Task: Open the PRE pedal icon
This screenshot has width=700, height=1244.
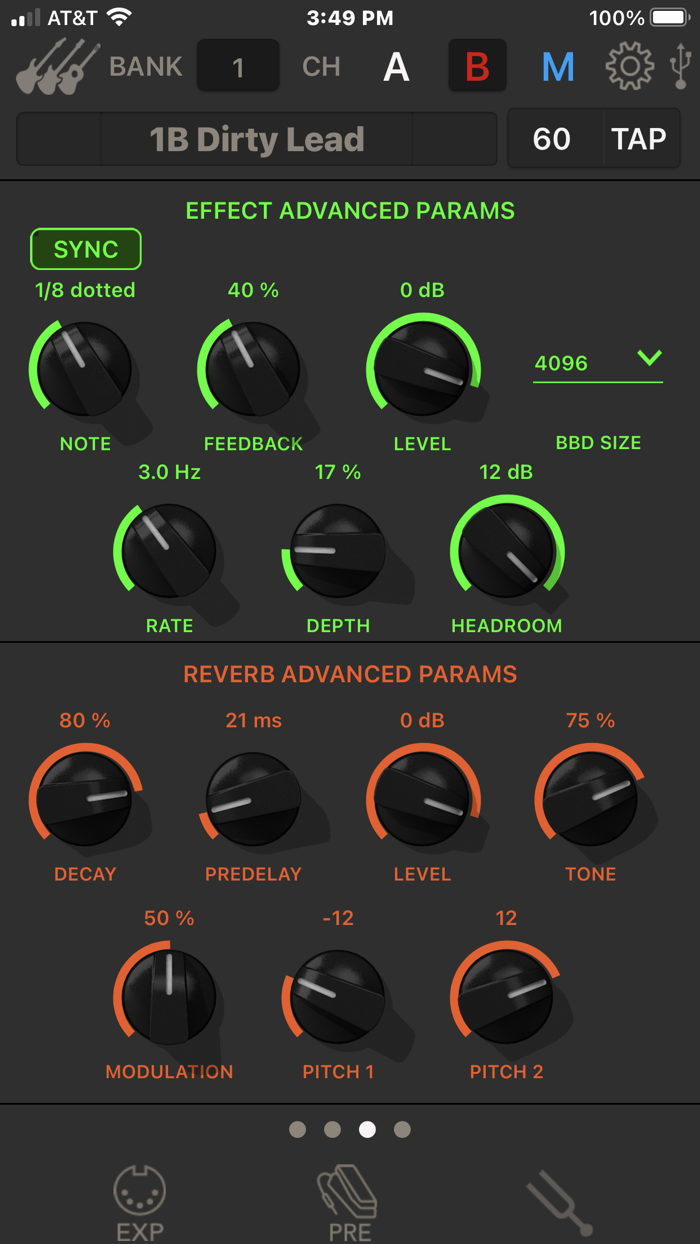Action: (x=348, y=1203)
